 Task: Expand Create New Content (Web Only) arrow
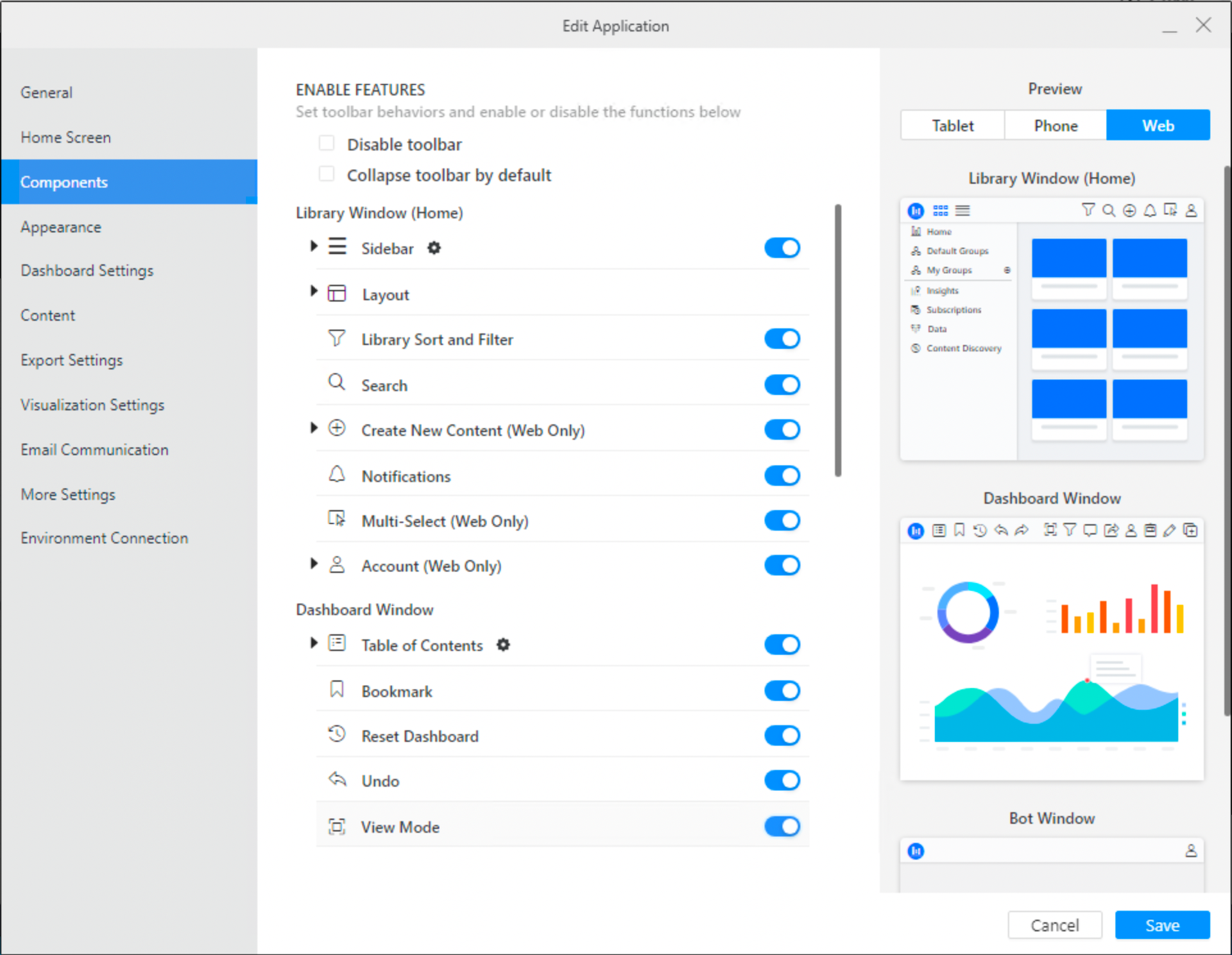[x=314, y=428]
